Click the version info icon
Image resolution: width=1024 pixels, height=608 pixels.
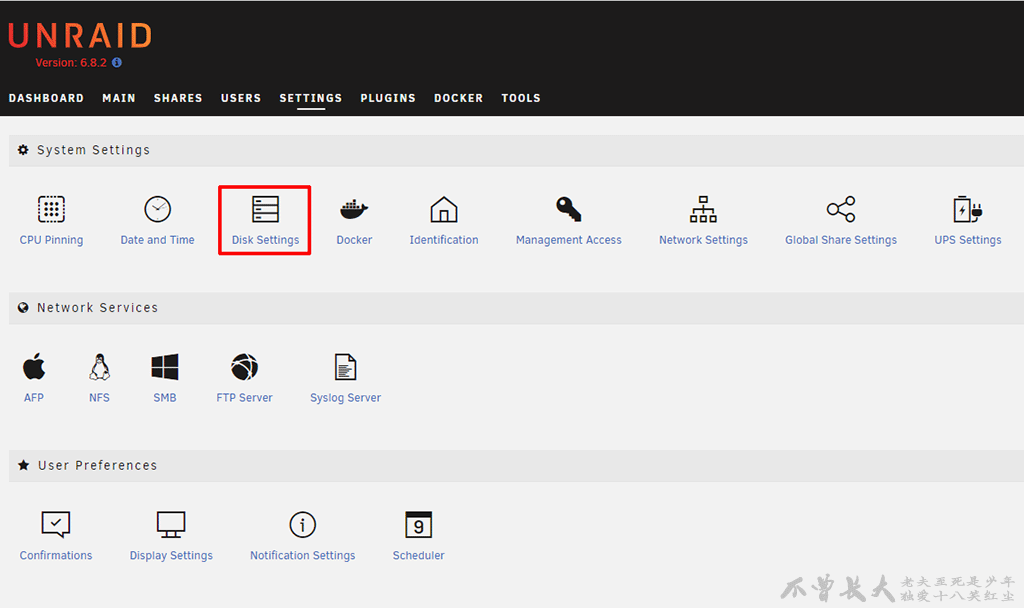(x=117, y=63)
